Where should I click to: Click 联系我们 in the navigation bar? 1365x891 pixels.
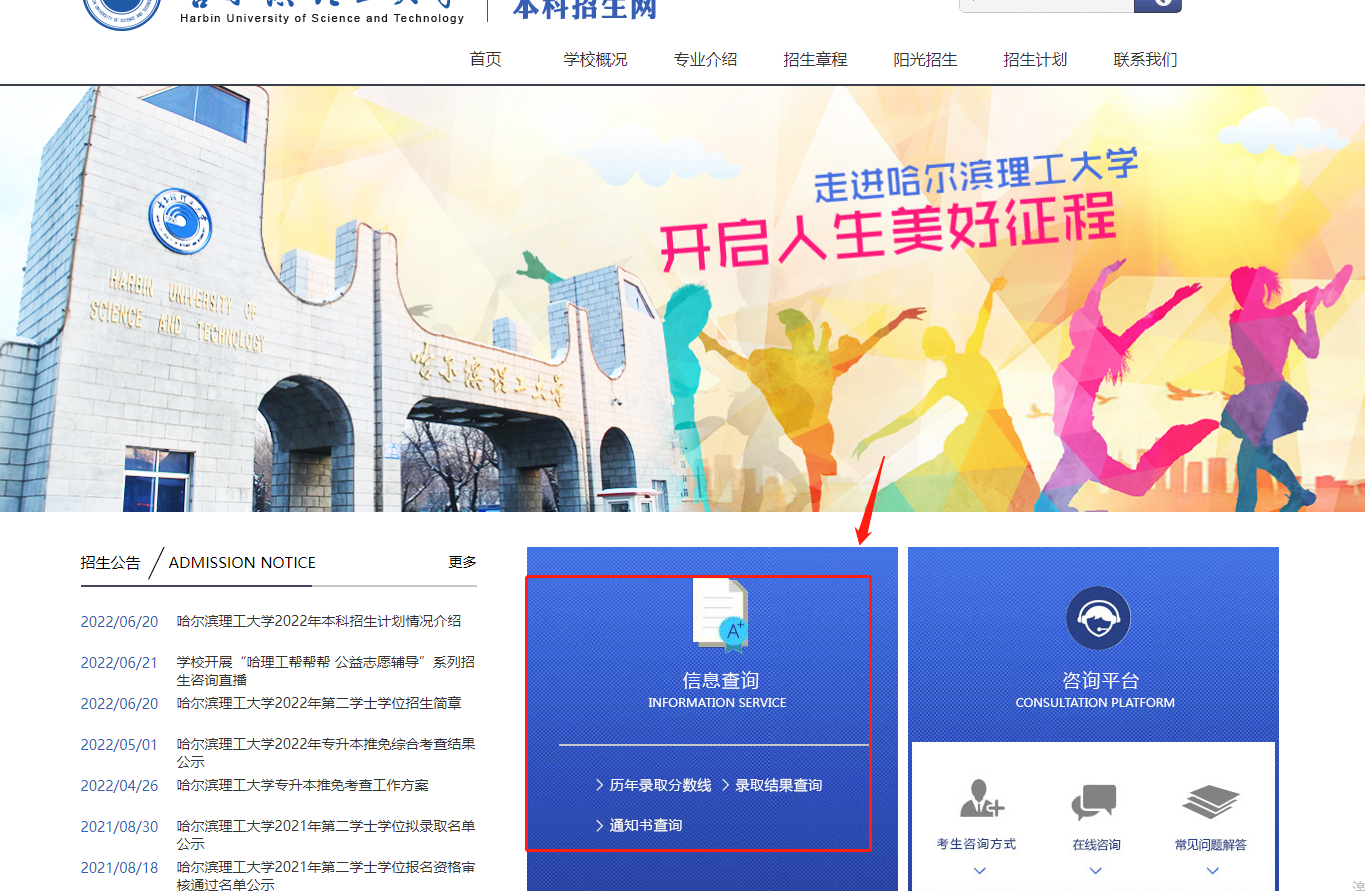(1145, 60)
